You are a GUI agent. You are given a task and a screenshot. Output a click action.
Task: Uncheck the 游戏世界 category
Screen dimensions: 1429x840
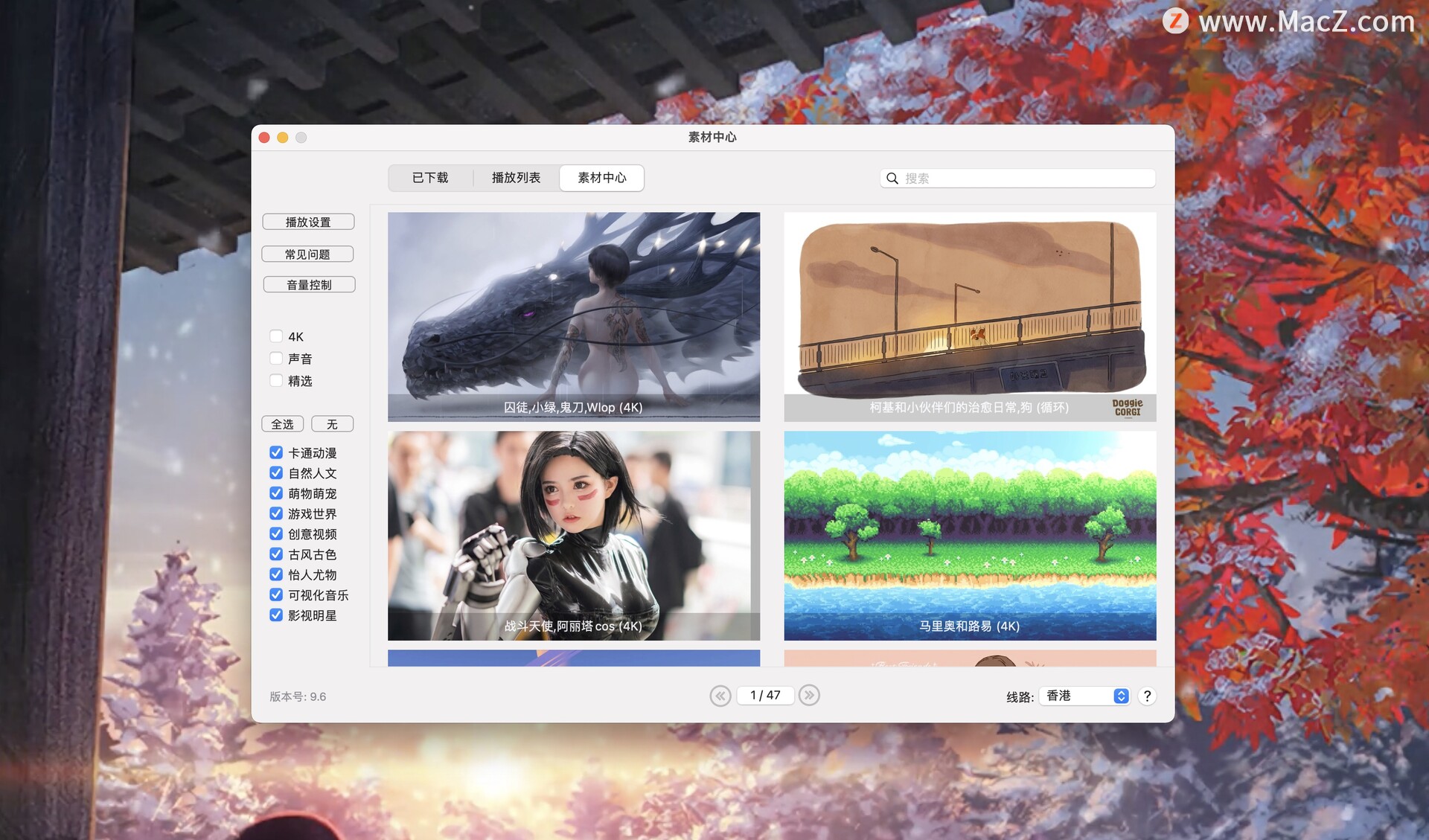pyautogui.click(x=276, y=513)
